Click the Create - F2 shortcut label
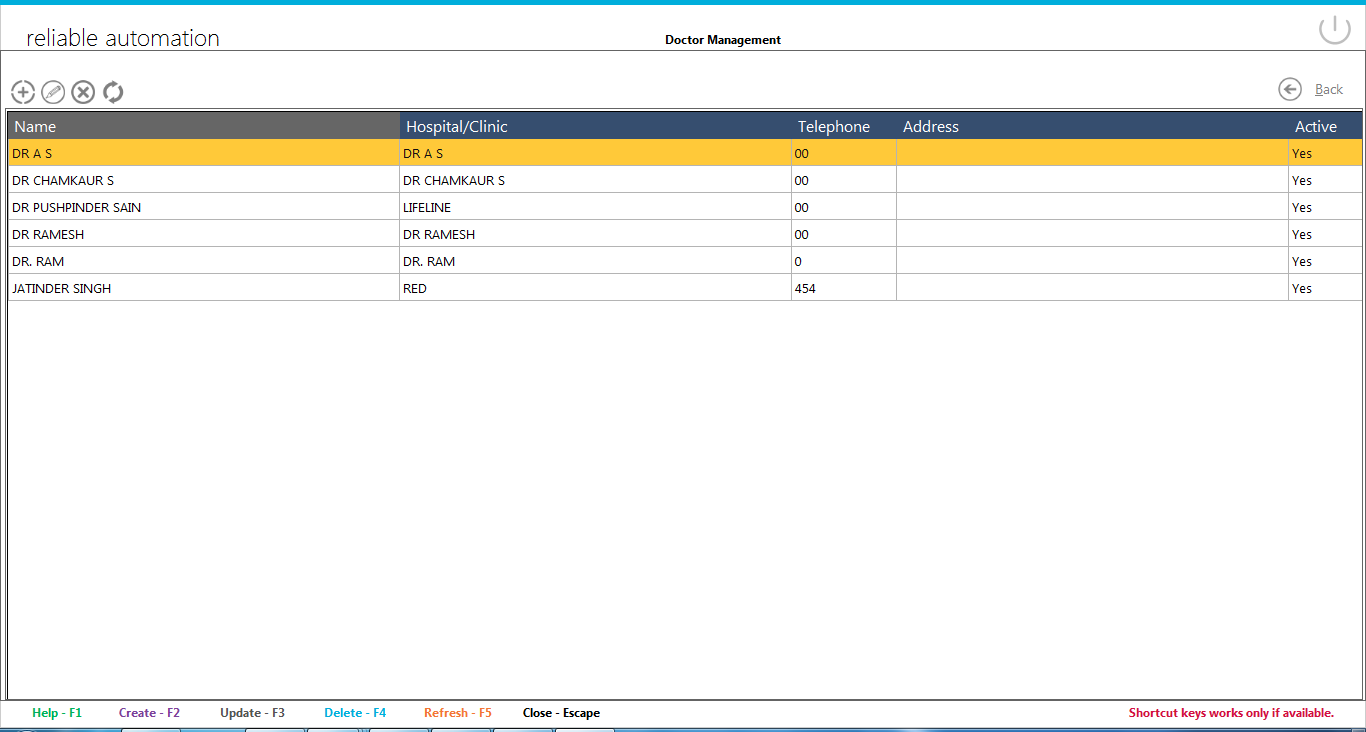 click(149, 713)
